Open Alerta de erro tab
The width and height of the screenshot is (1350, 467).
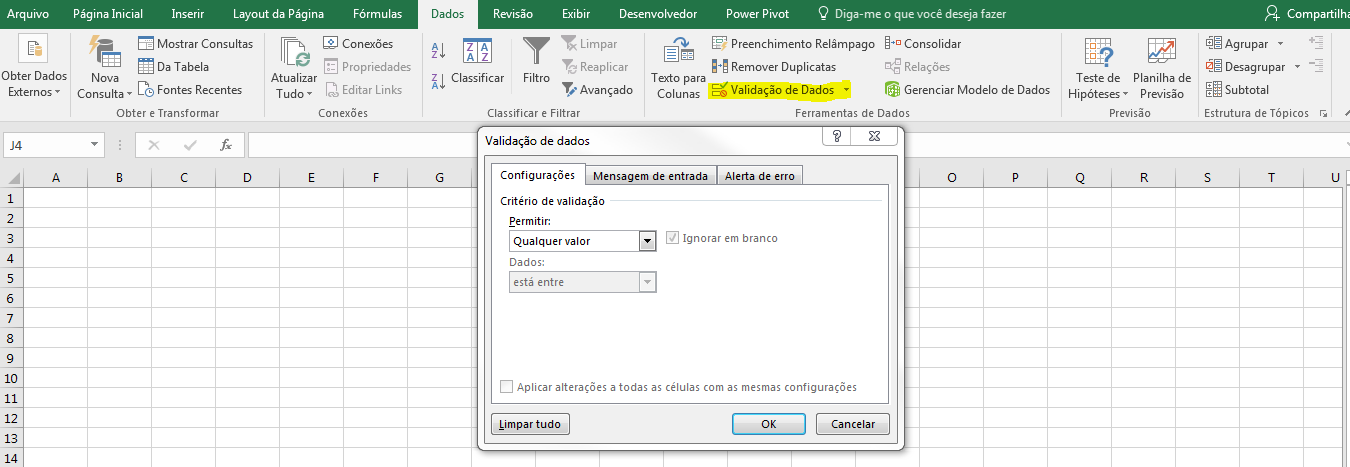[x=760, y=176]
